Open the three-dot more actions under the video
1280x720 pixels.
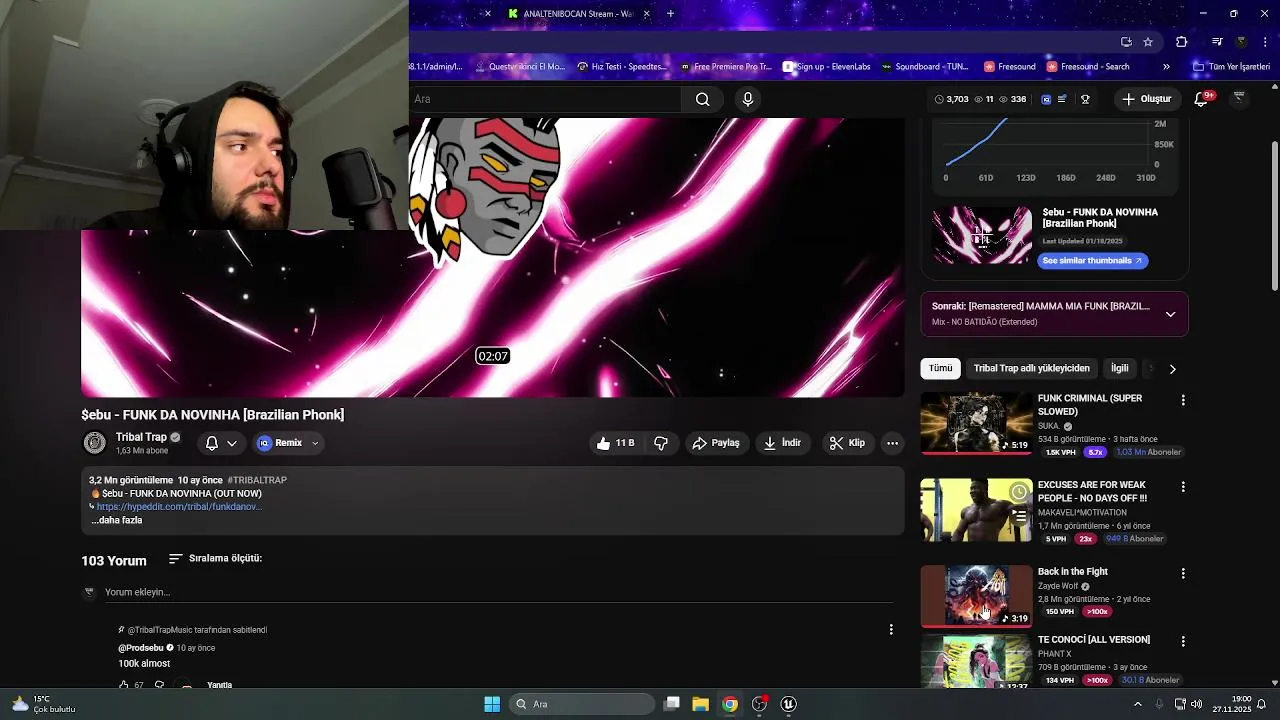[892, 443]
